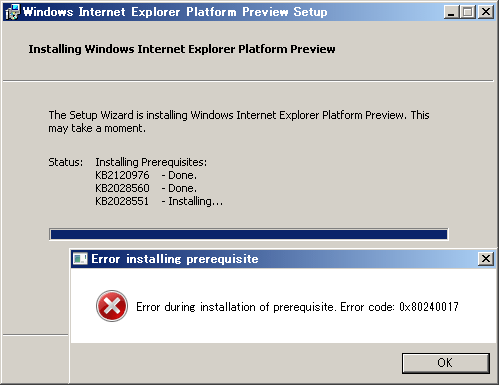Click the KB2120976 Done status line

[x=146, y=175]
